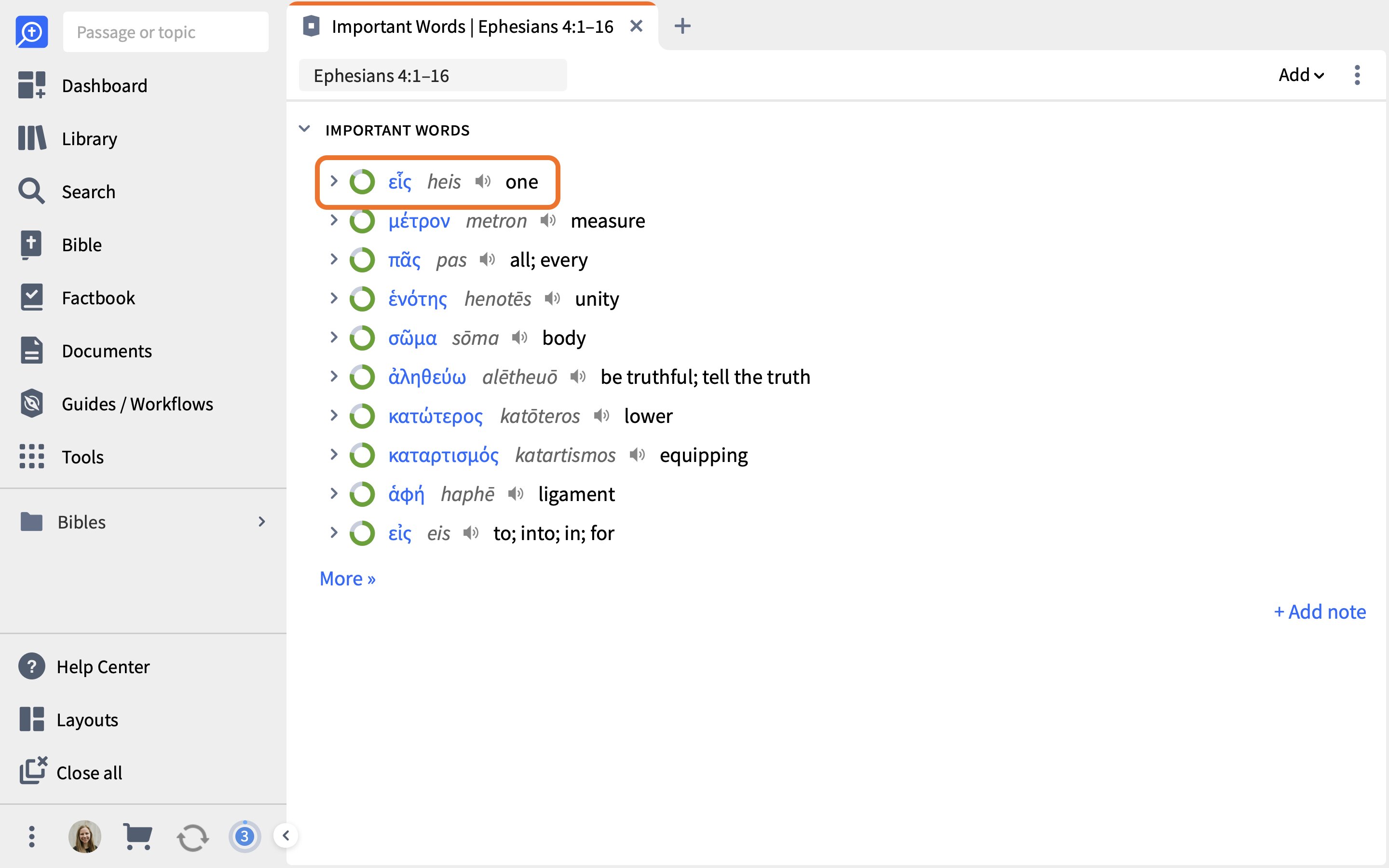Open the Logos search logo icon
The width and height of the screenshot is (1389, 868).
pos(31,32)
